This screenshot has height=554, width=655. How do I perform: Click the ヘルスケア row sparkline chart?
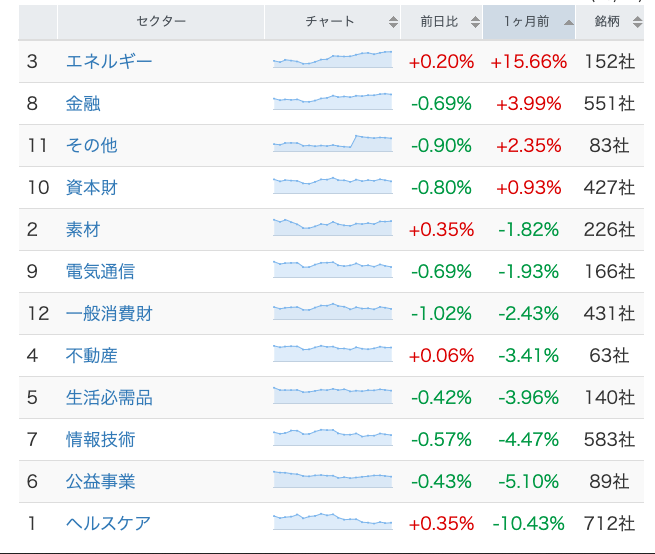[332, 521]
